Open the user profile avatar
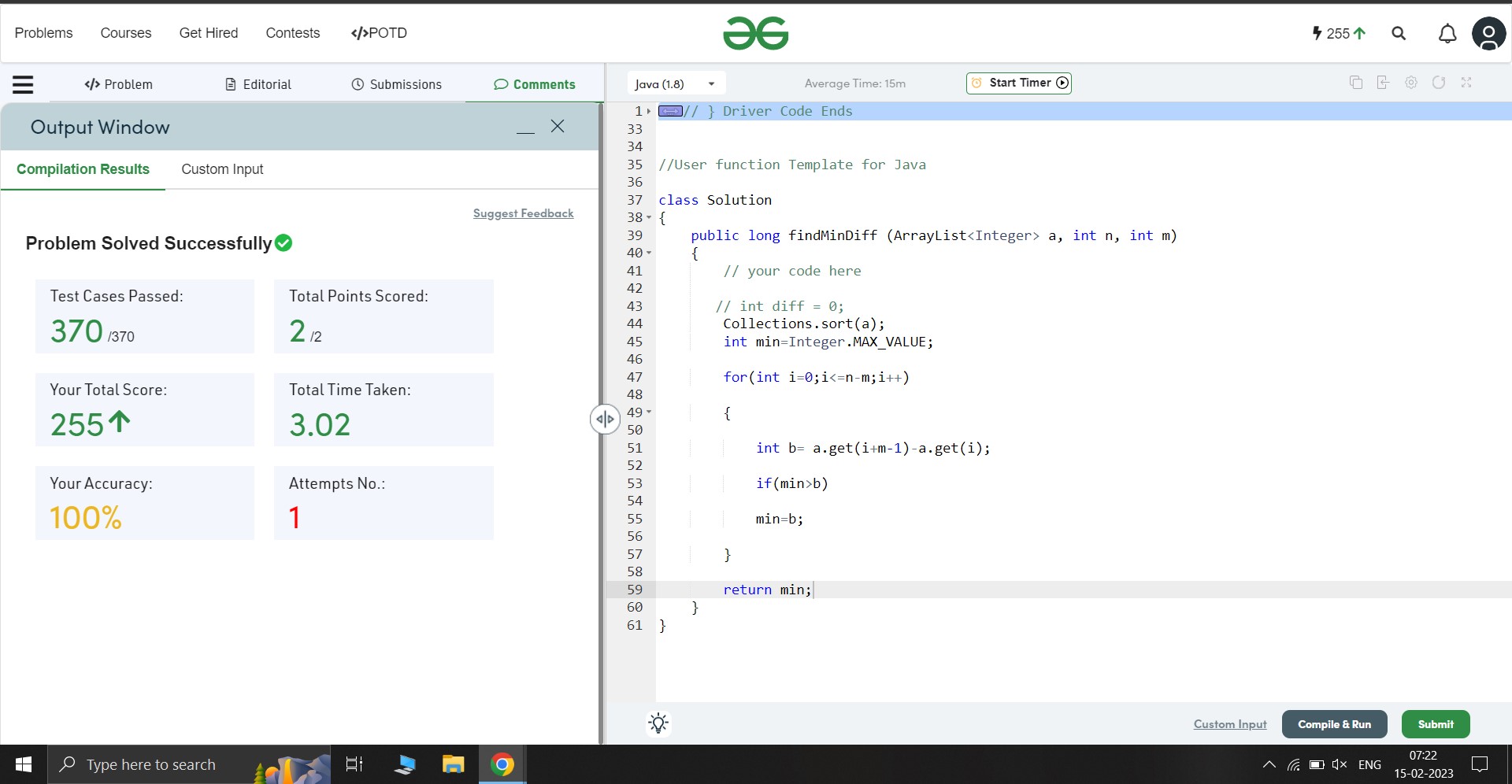The width and height of the screenshot is (1512, 784). 1488,34
